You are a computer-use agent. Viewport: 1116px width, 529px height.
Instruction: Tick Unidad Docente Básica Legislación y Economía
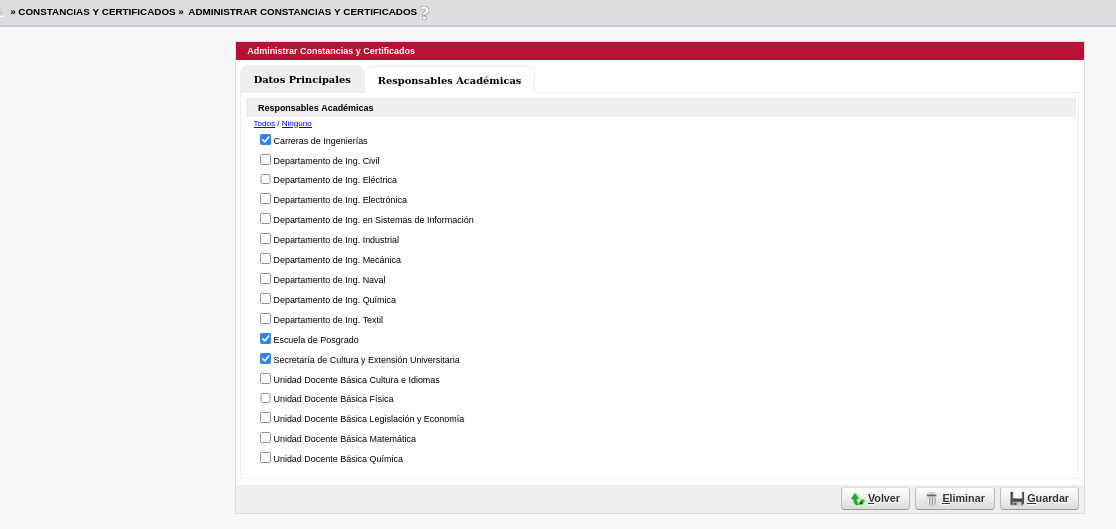click(265, 418)
